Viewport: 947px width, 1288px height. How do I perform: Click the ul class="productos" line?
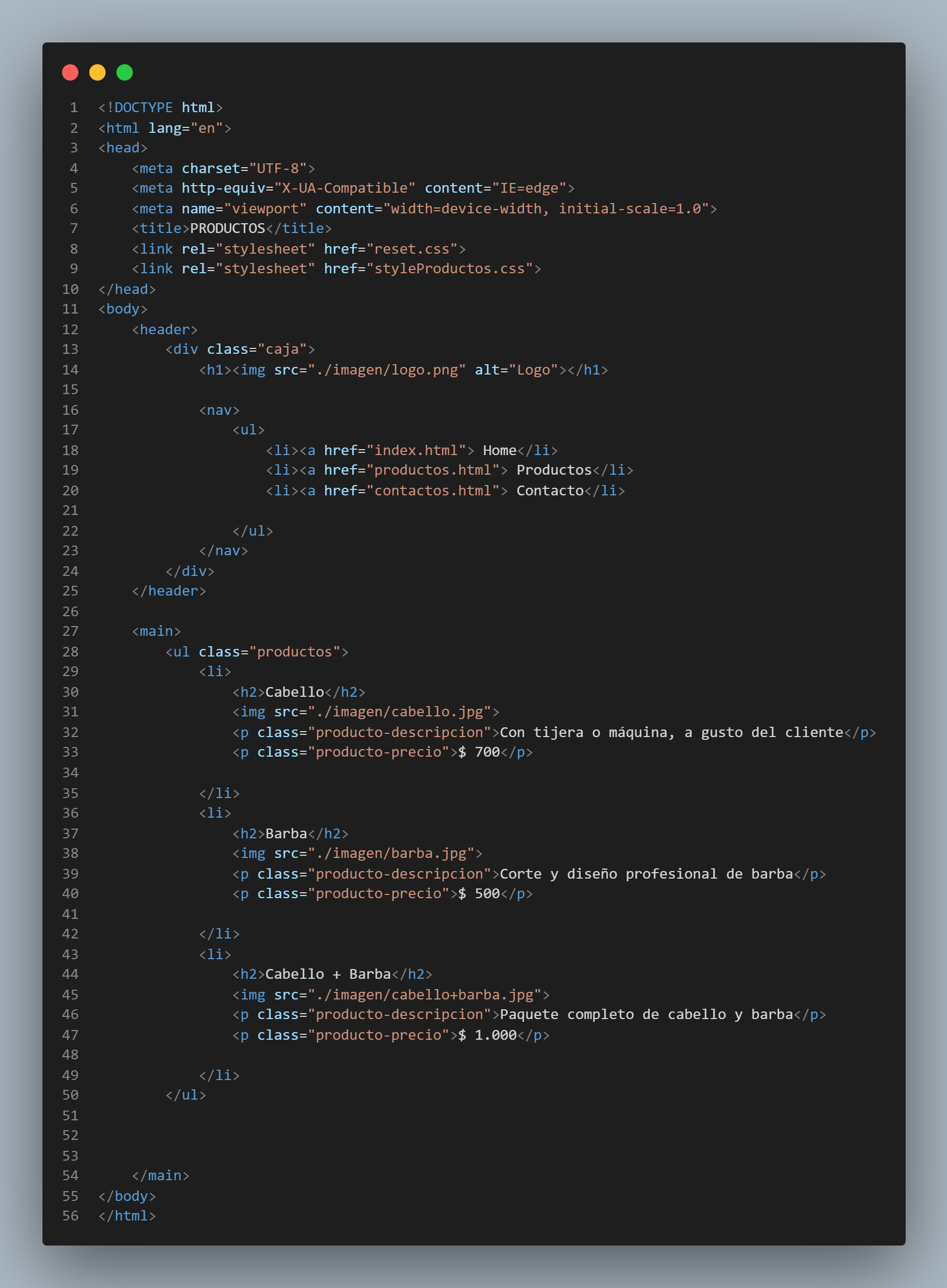(257, 652)
